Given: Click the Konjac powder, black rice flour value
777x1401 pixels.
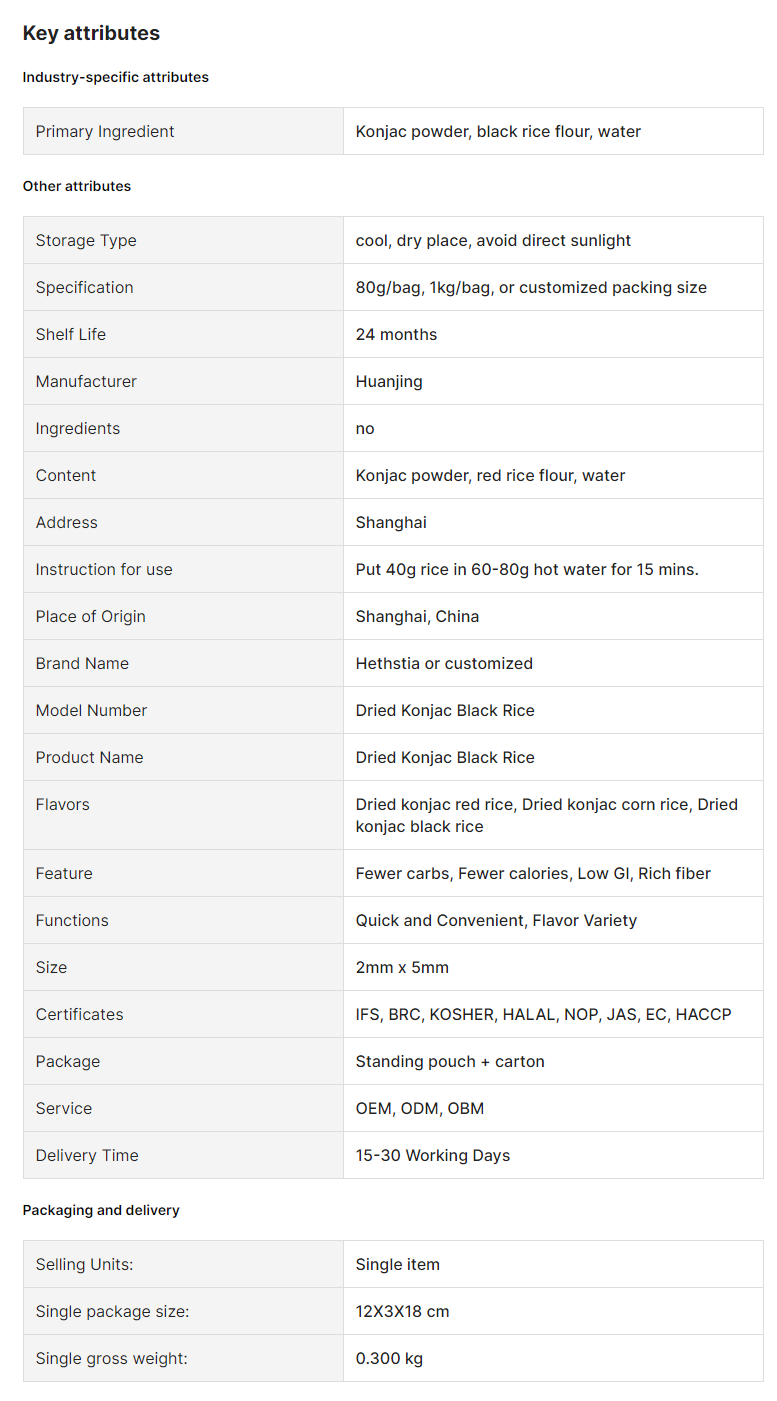Looking at the screenshot, I should point(498,131).
